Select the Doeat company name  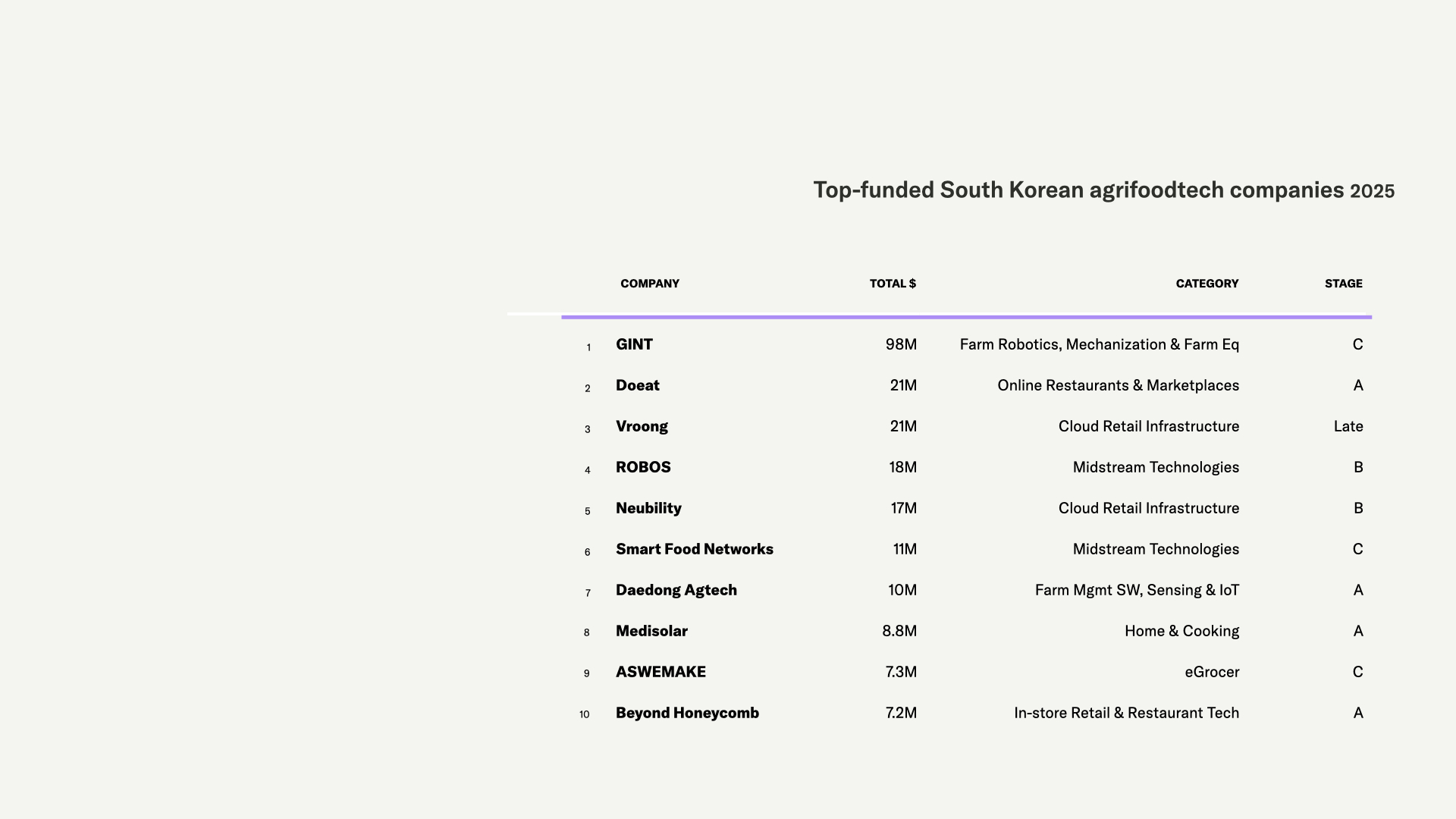(637, 385)
